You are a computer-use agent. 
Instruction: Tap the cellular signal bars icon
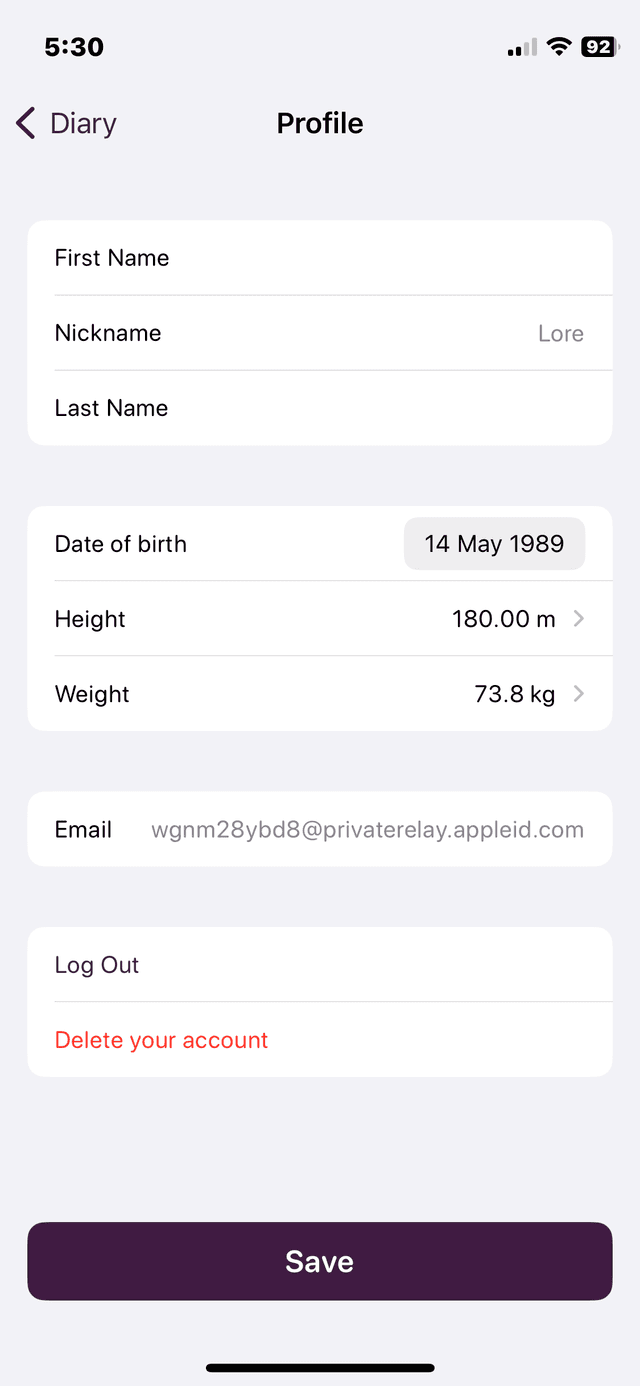coord(522,48)
